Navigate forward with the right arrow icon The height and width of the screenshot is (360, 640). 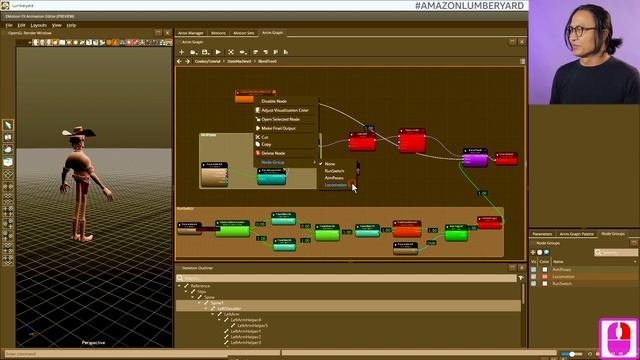(x=187, y=61)
